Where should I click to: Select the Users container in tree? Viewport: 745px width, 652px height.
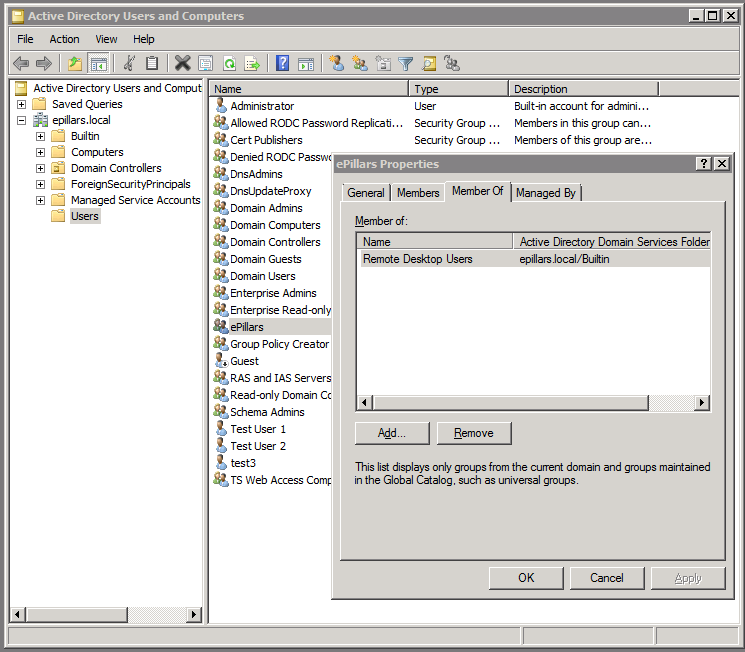pos(85,216)
